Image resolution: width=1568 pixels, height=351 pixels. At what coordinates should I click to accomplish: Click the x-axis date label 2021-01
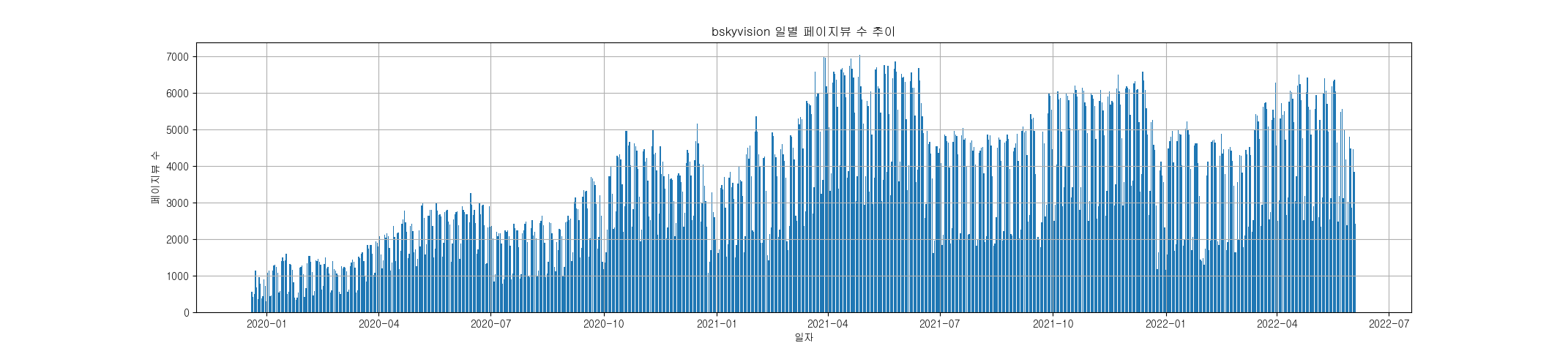[717, 324]
